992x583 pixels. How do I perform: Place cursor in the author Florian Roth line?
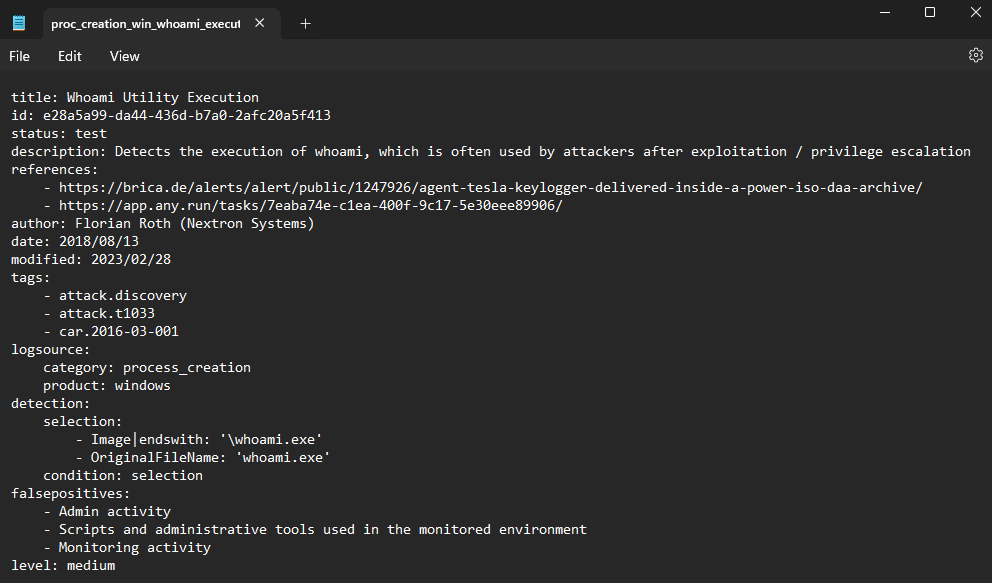(162, 224)
